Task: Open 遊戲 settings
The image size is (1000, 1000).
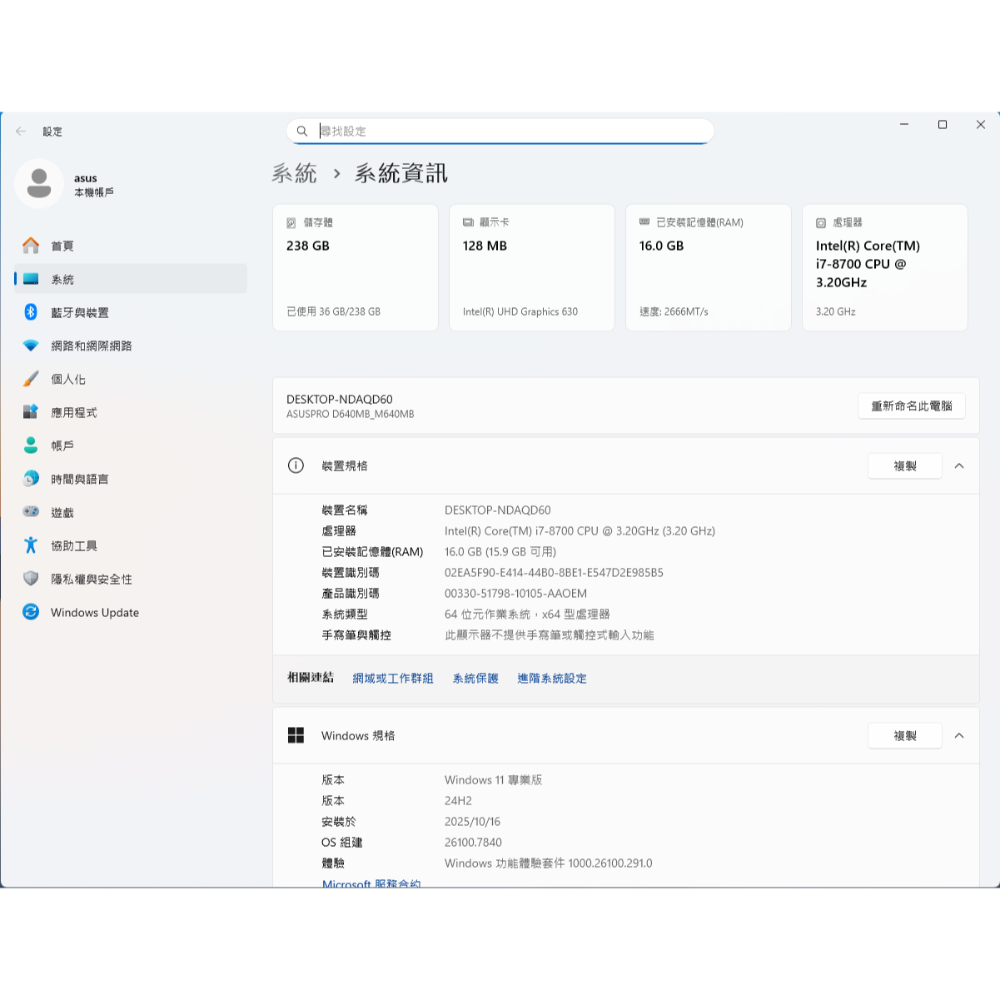Action: pyautogui.click(x=131, y=512)
